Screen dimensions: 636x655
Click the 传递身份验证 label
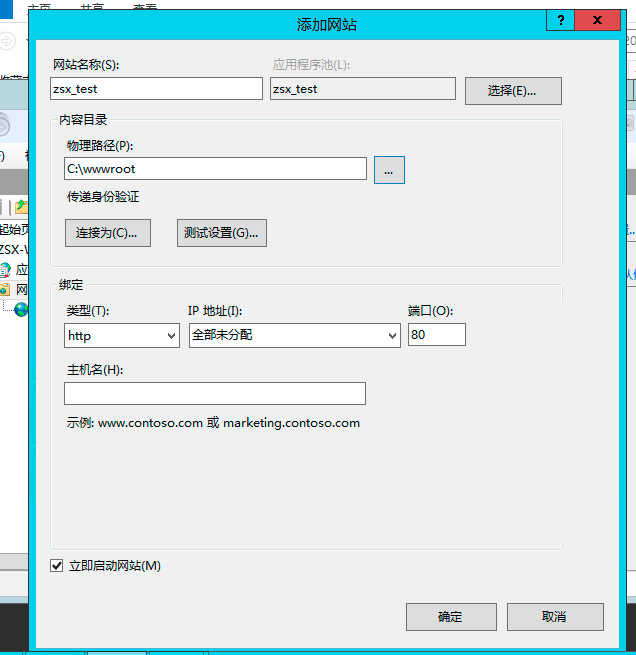(x=103, y=197)
